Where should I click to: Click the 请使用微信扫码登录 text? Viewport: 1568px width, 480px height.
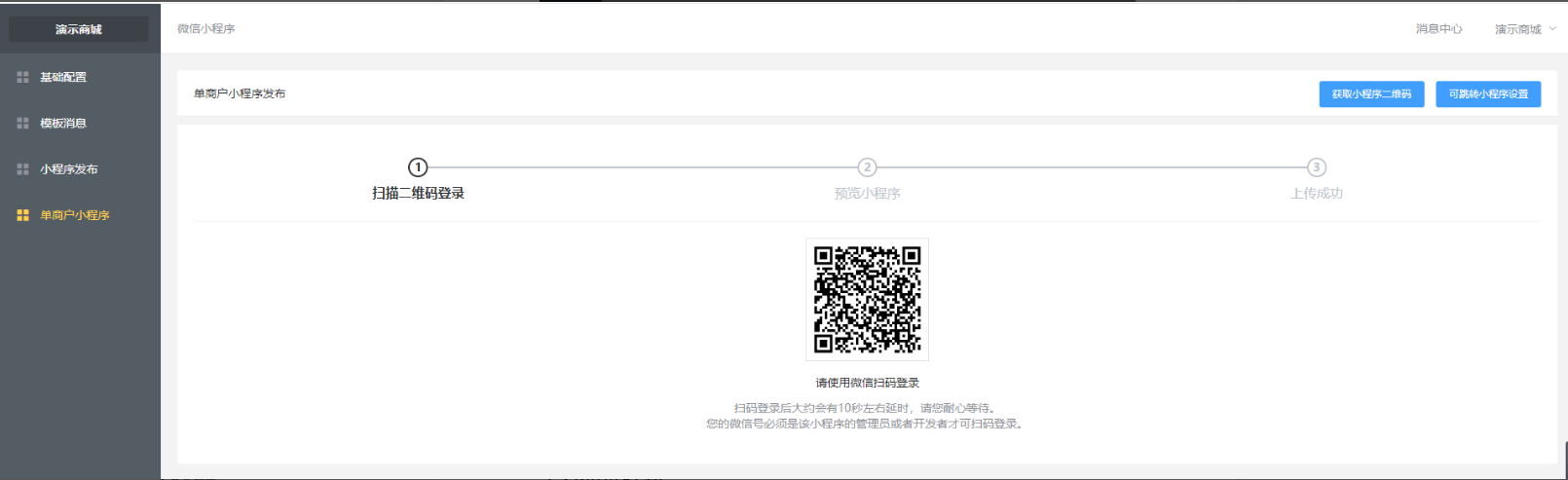(867, 383)
